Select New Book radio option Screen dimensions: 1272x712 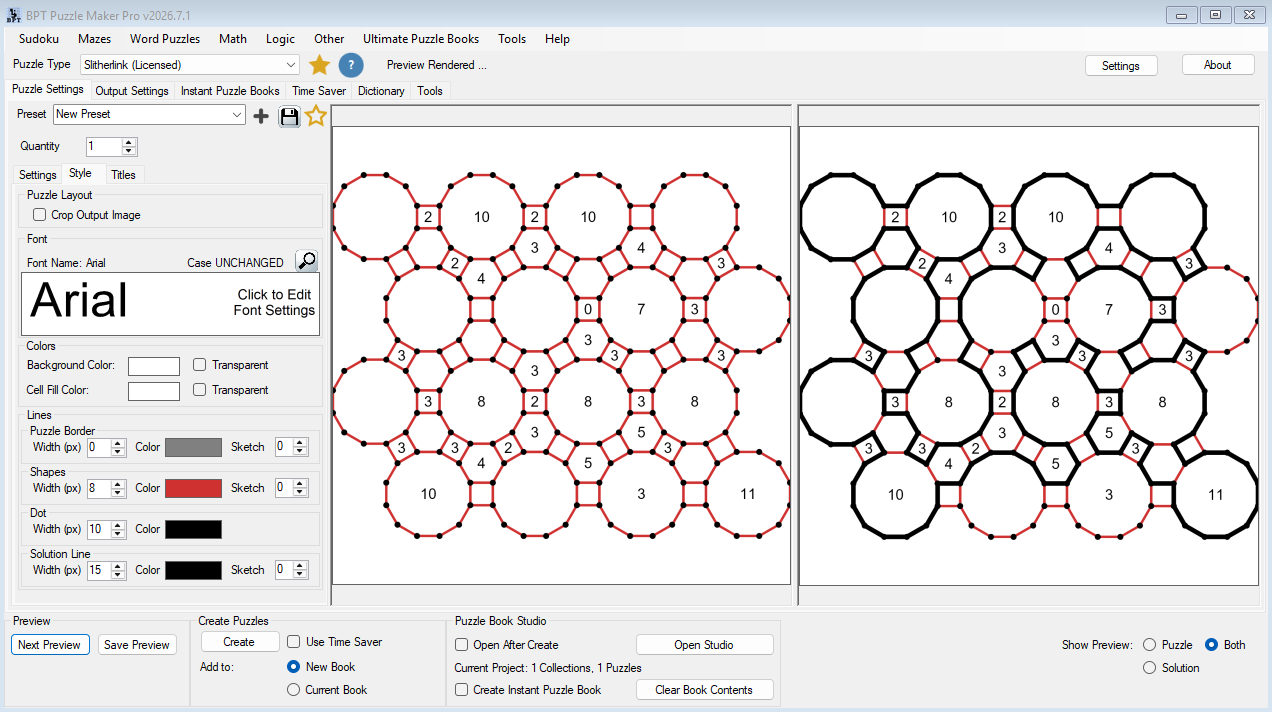293,667
